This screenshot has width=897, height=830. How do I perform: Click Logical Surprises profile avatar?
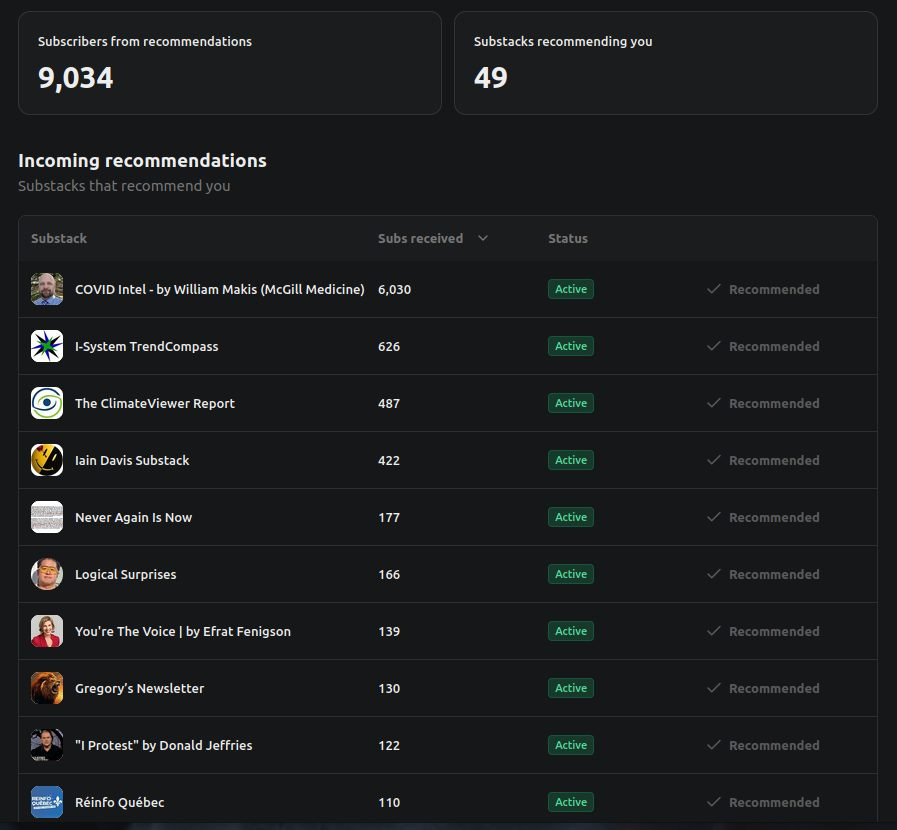click(x=47, y=574)
